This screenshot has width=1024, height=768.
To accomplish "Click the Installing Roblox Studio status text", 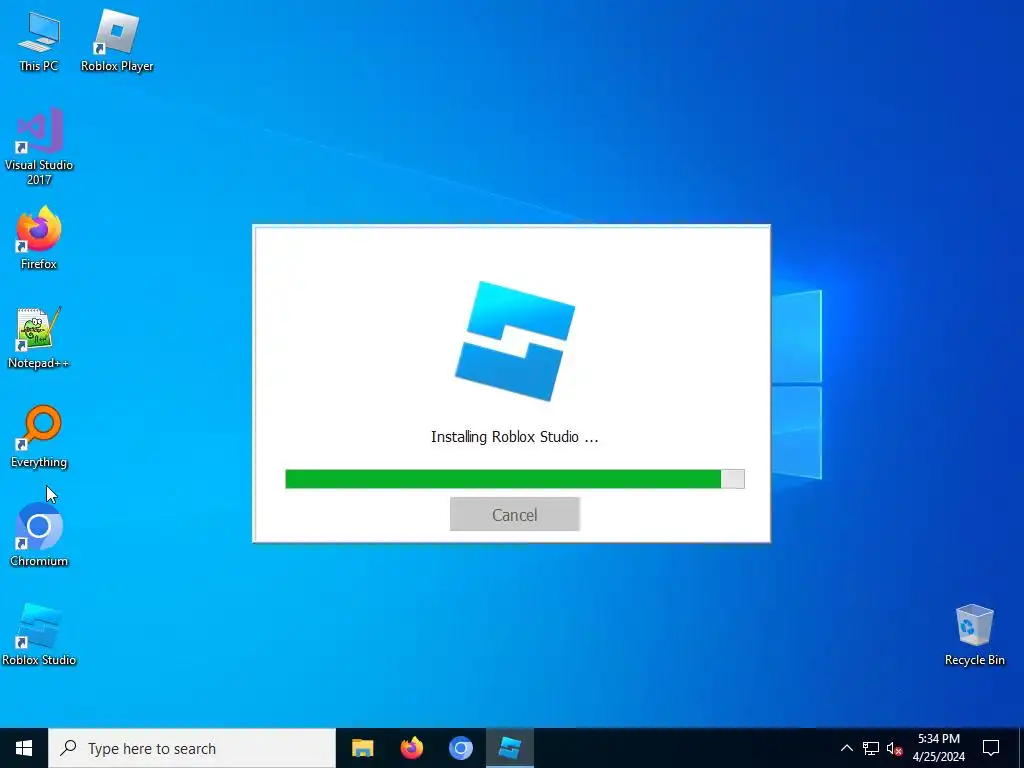I will point(515,437).
